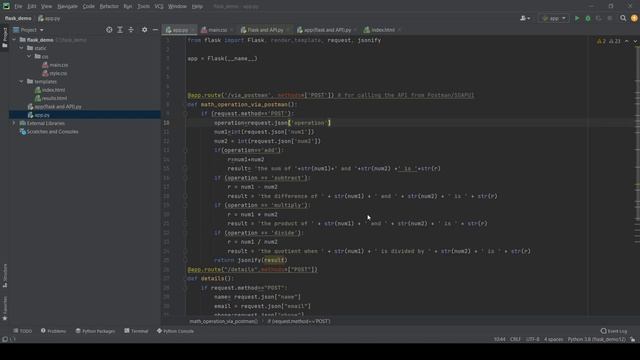Viewport: 640px width, 360px height.
Task: Click 4 spaces indent setting in status bar
Action: pyautogui.click(x=553, y=340)
